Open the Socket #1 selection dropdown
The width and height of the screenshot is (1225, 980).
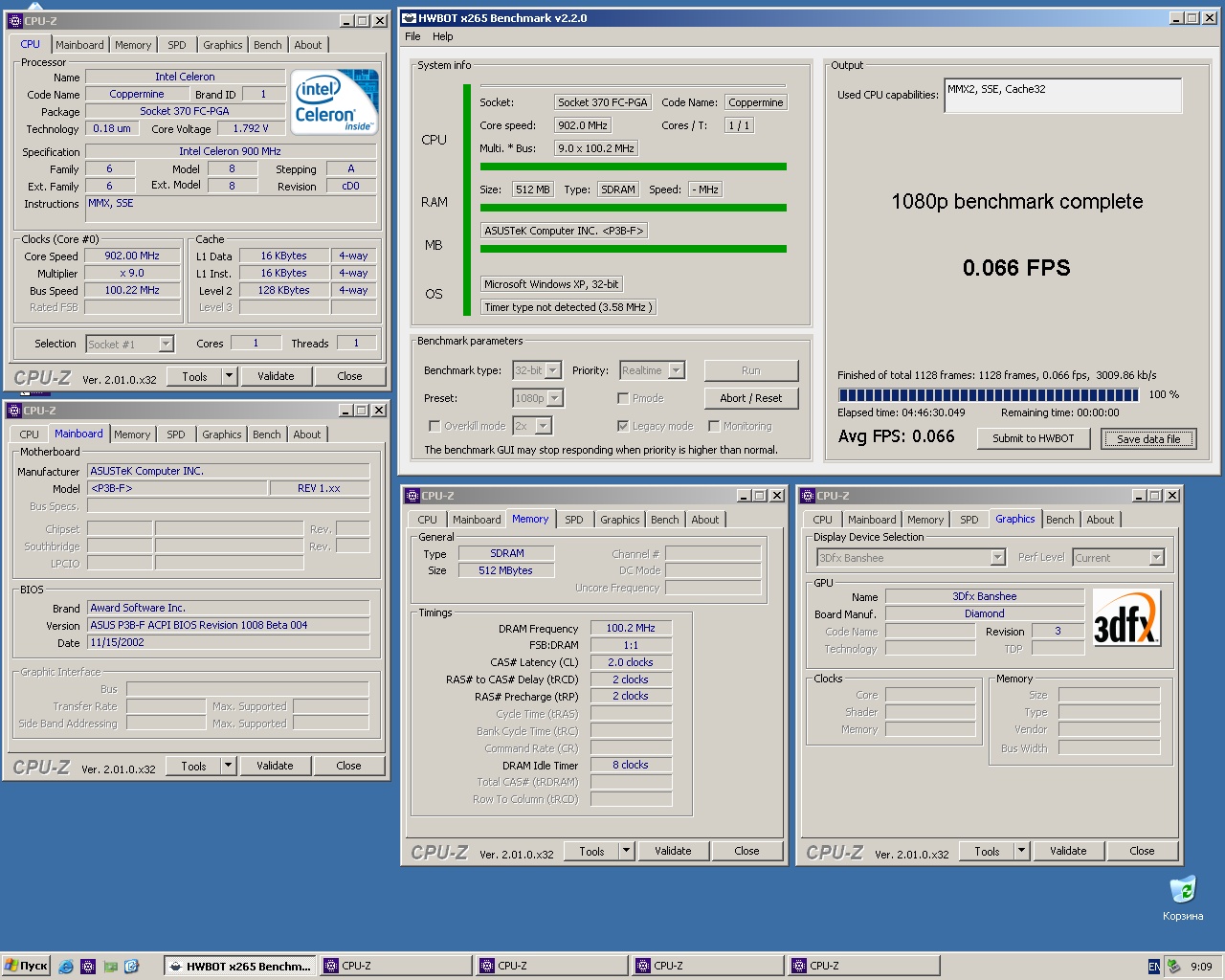pyautogui.click(x=166, y=345)
